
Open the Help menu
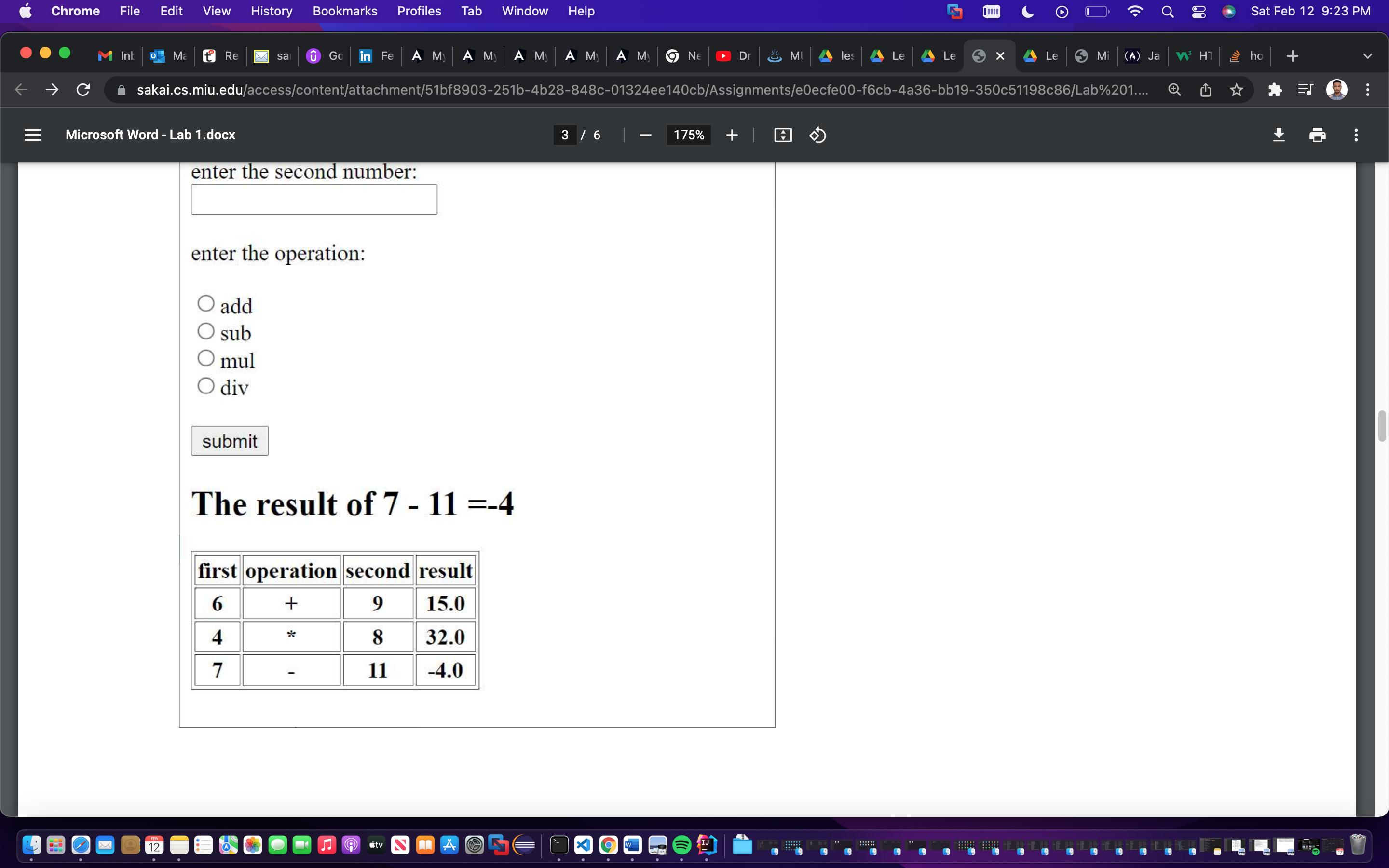pos(582,11)
